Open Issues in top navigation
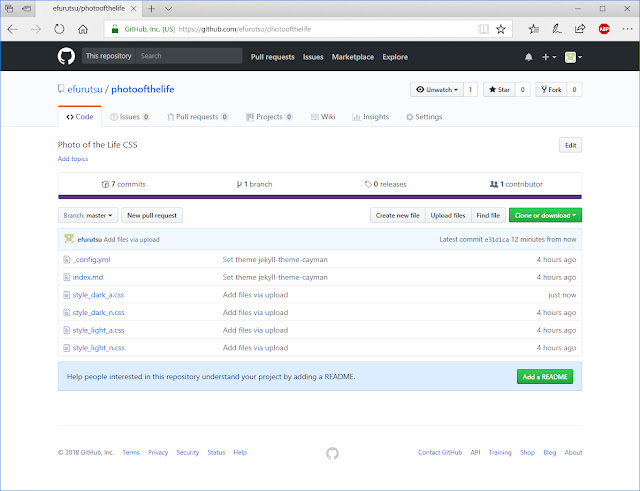Viewport: 640px width, 491px height. pyautogui.click(x=313, y=57)
